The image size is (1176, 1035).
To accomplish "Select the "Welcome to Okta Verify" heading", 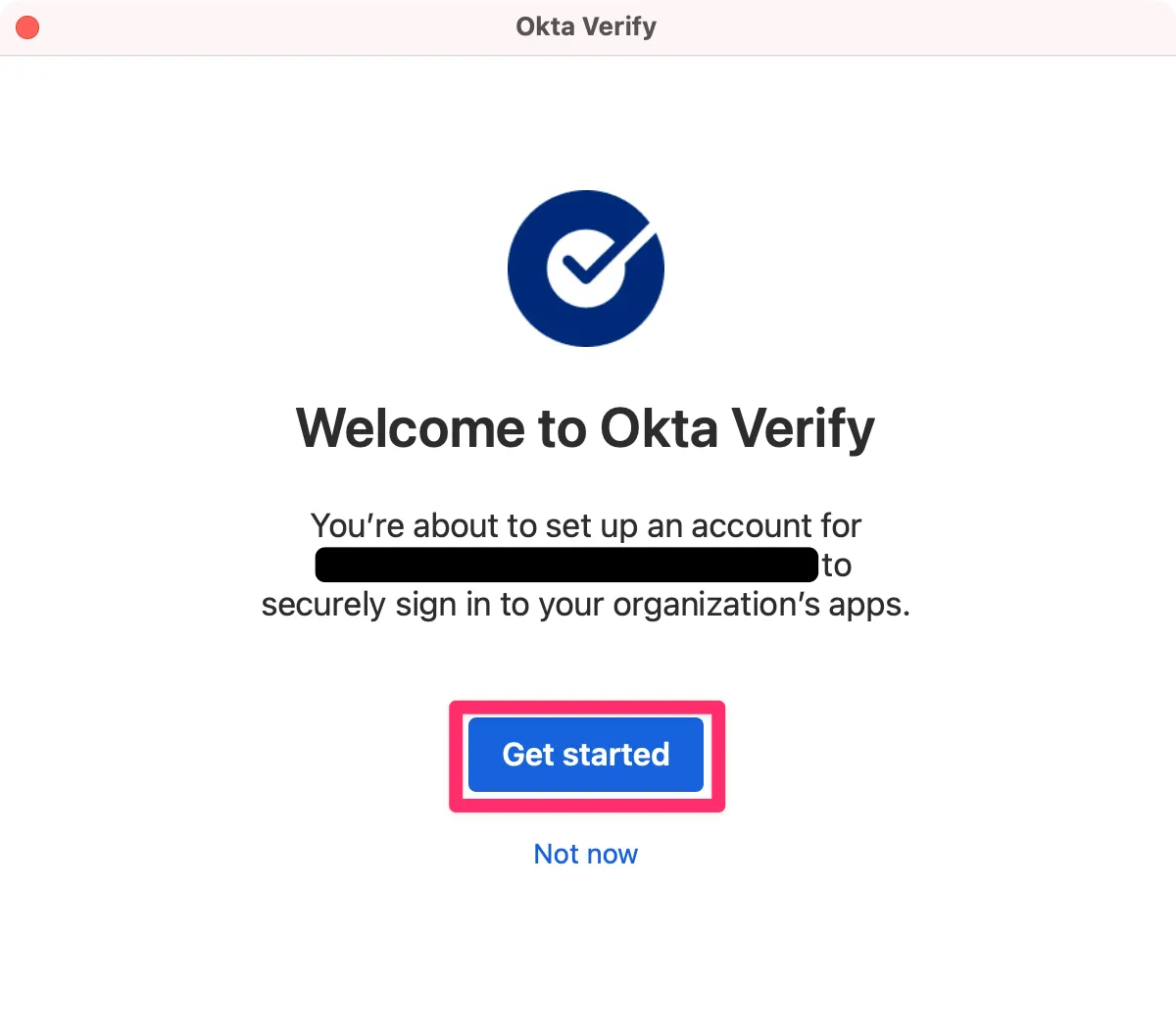I will point(585,428).
